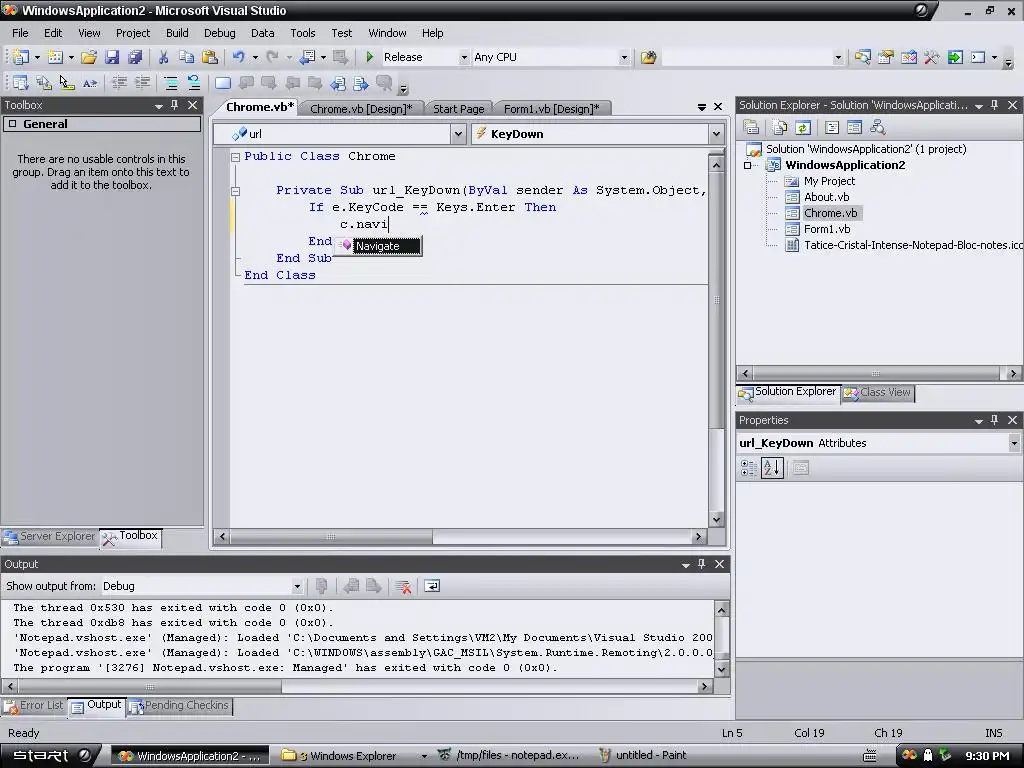Viewport: 1024px width, 768px height.
Task: Toggle Auto Hide pin on Properties panel
Action: click(x=995, y=420)
